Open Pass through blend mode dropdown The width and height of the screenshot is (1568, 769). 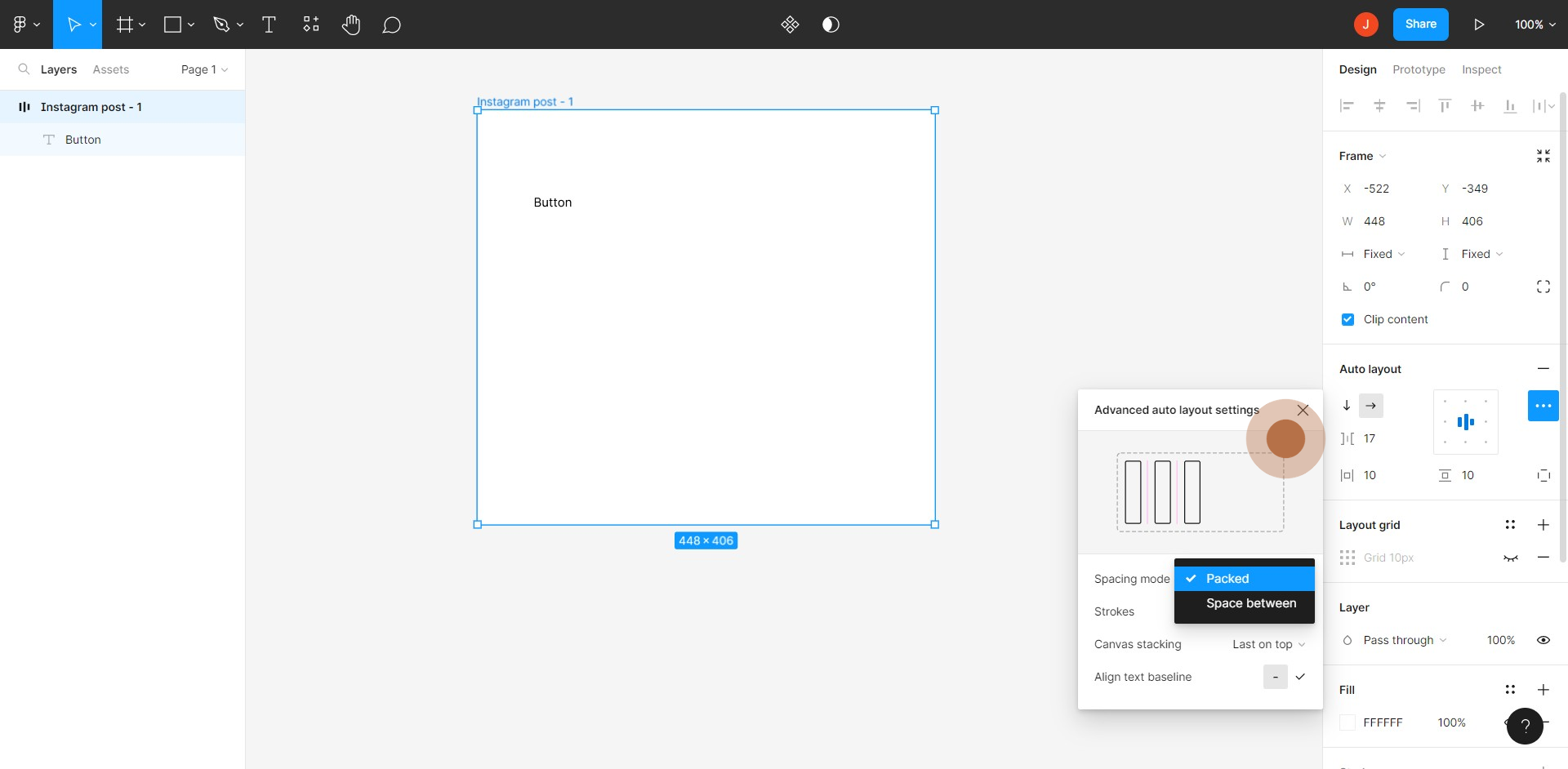[x=1404, y=640]
